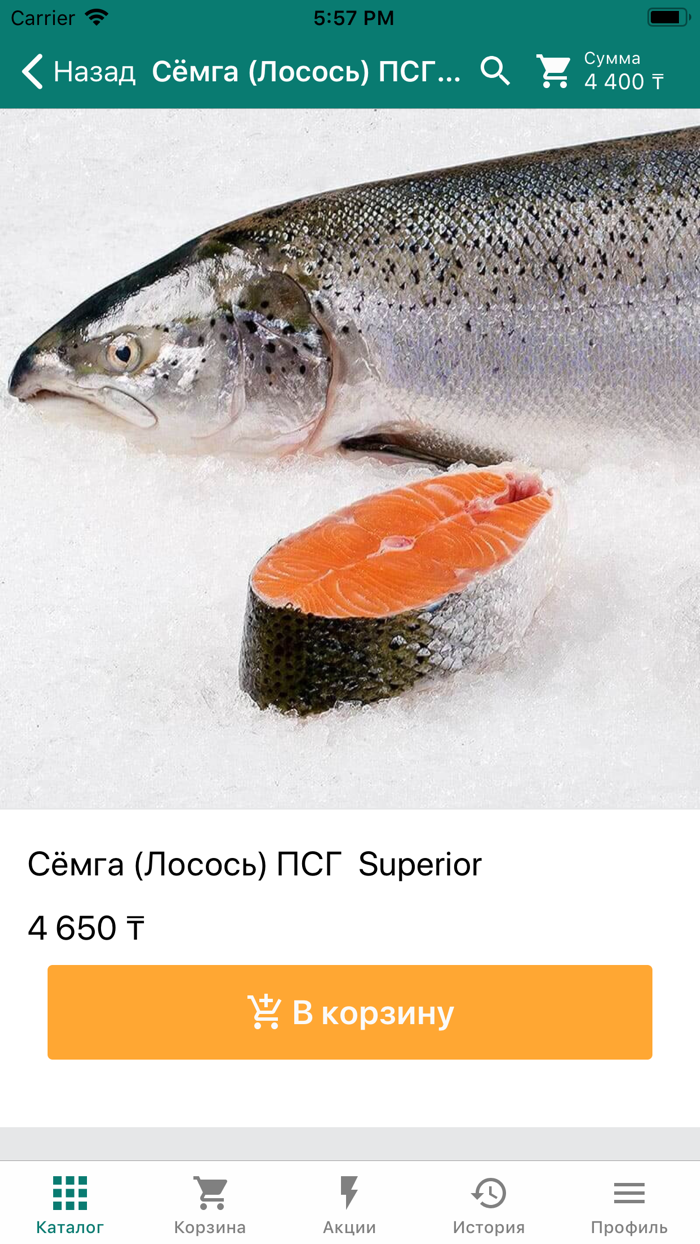The height and width of the screenshot is (1244, 700).
Task: Tap the Акции lightning bolt icon
Action: pos(349,1193)
